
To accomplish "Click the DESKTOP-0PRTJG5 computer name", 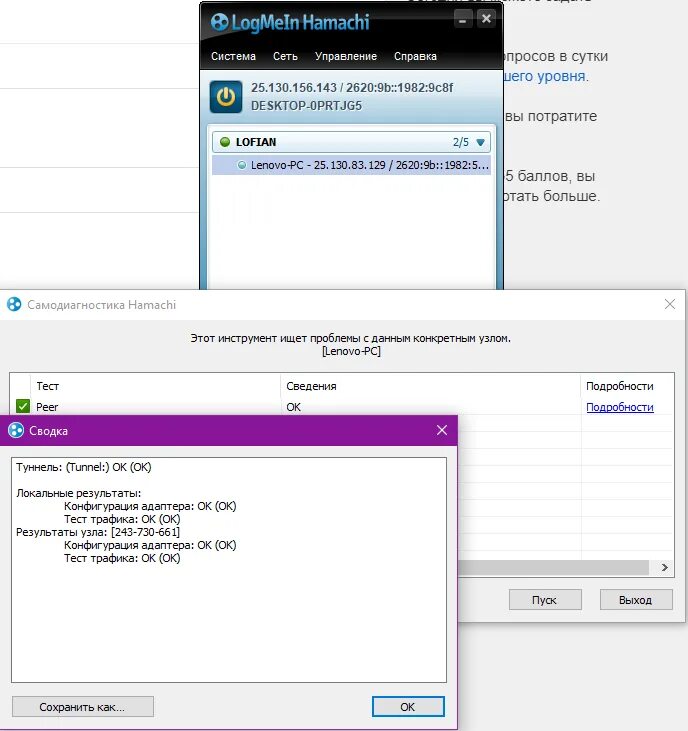I will pyautogui.click(x=306, y=106).
